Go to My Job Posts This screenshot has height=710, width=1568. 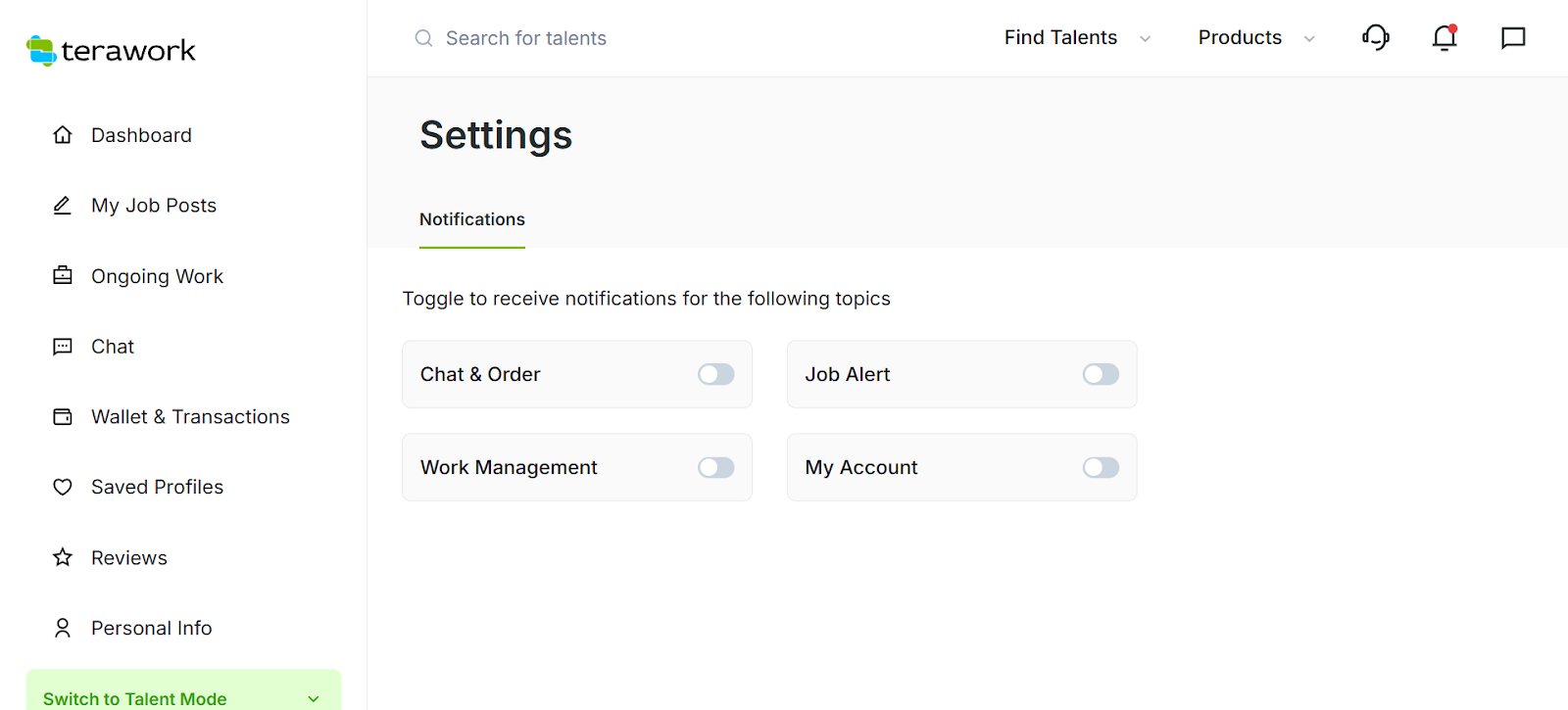(x=154, y=206)
